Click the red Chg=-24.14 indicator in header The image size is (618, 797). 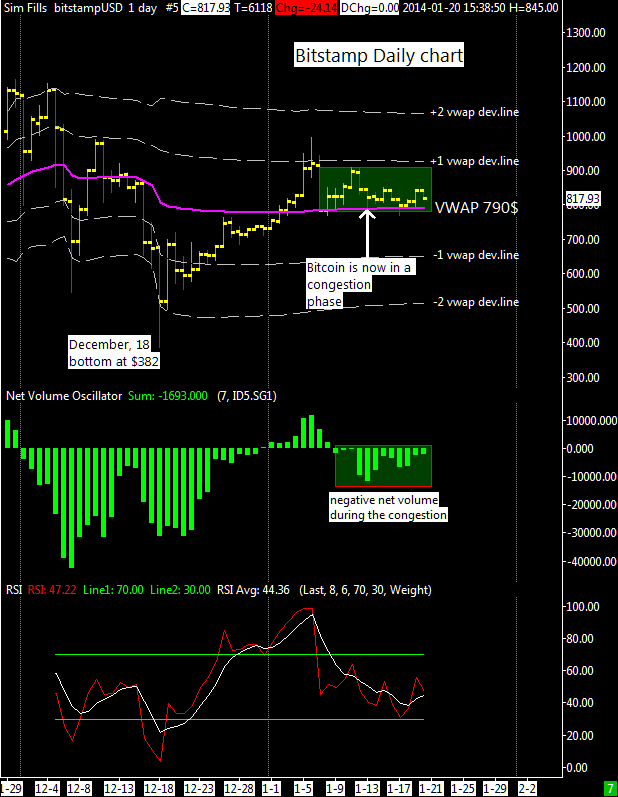click(x=309, y=7)
